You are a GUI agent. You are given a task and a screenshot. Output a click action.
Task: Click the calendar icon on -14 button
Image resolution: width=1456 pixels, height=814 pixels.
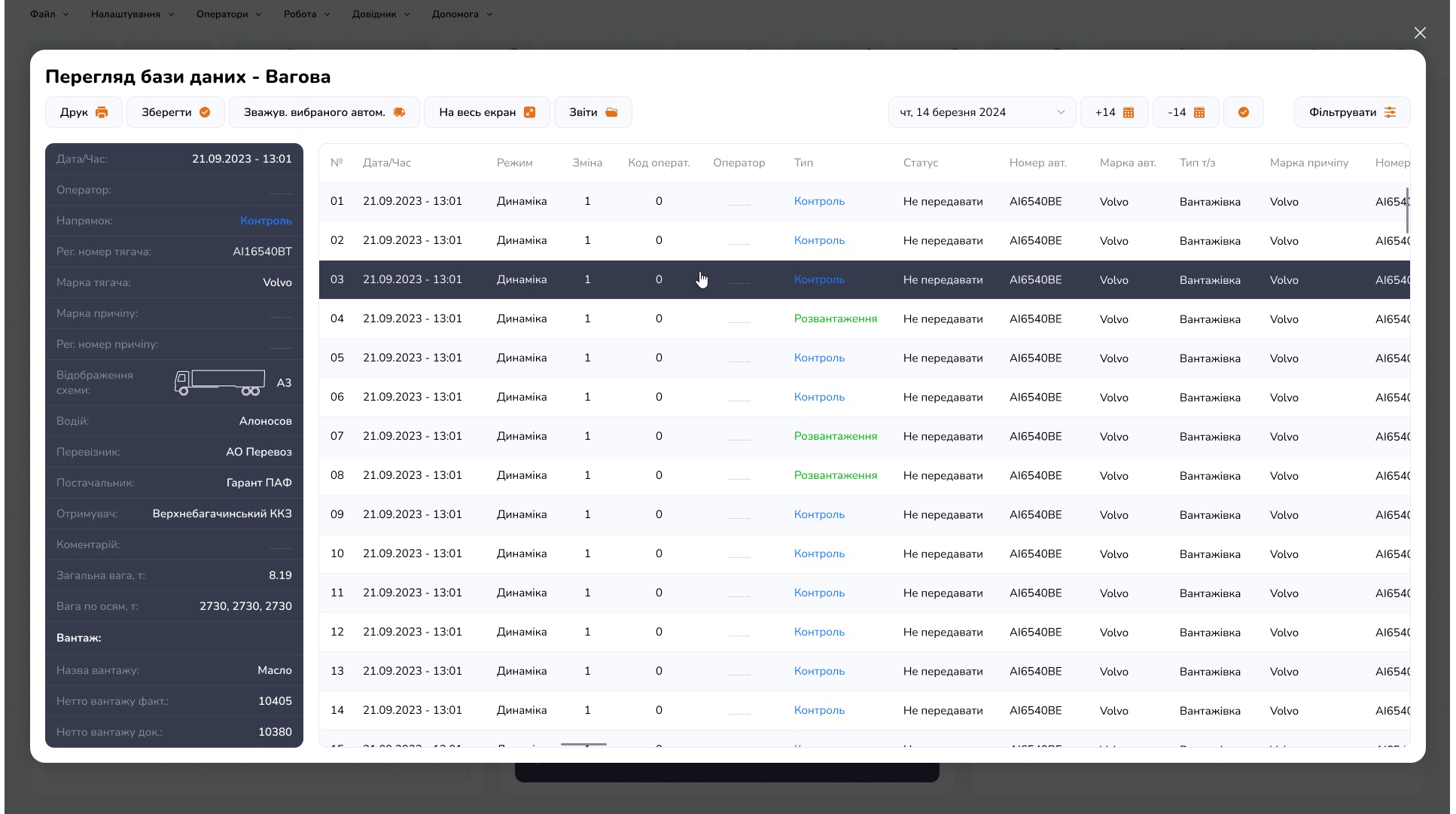click(x=1199, y=112)
